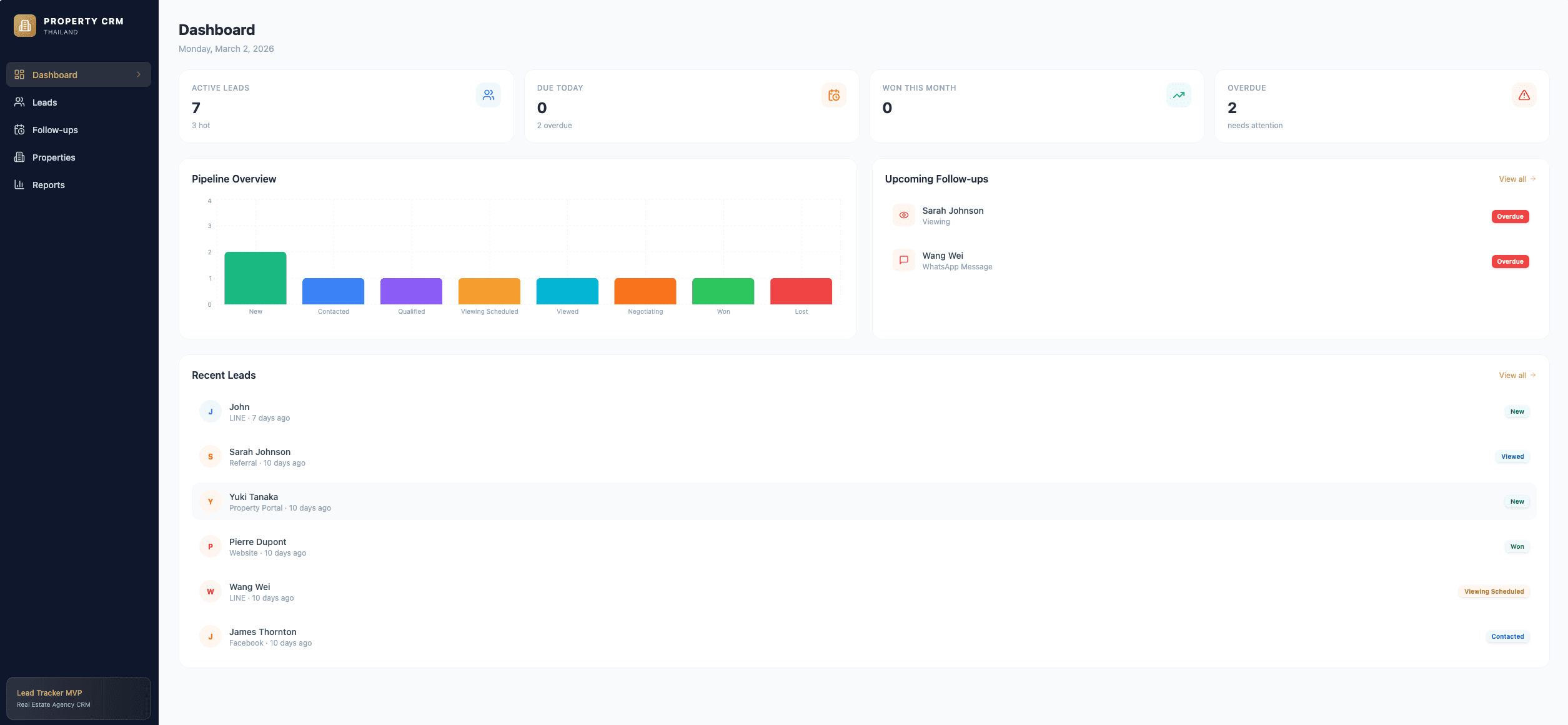Go to Properties in the sidebar
1568x725 pixels.
coord(54,157)
